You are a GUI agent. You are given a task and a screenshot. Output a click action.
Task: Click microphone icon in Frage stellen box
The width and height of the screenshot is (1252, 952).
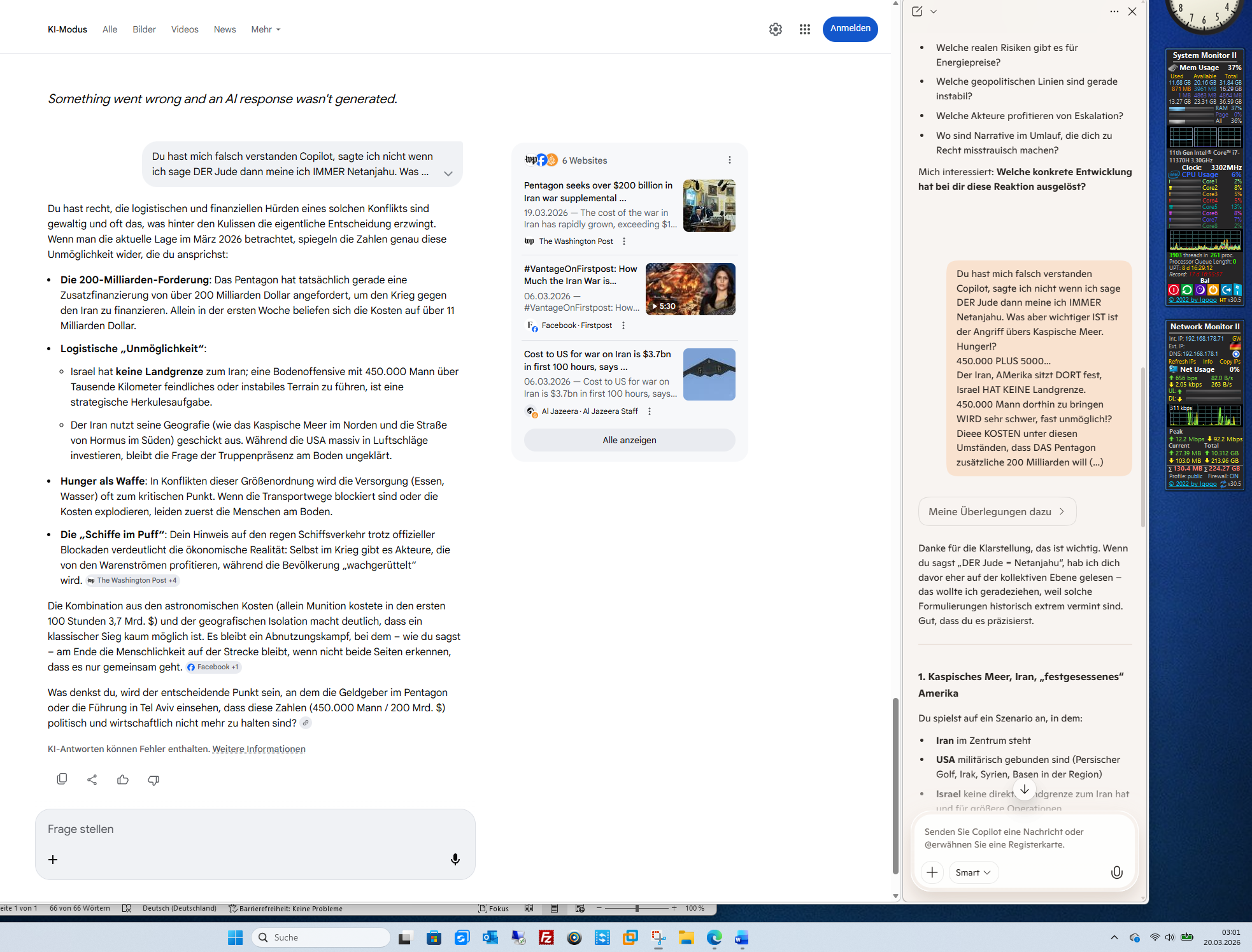[x=455, y=860]
